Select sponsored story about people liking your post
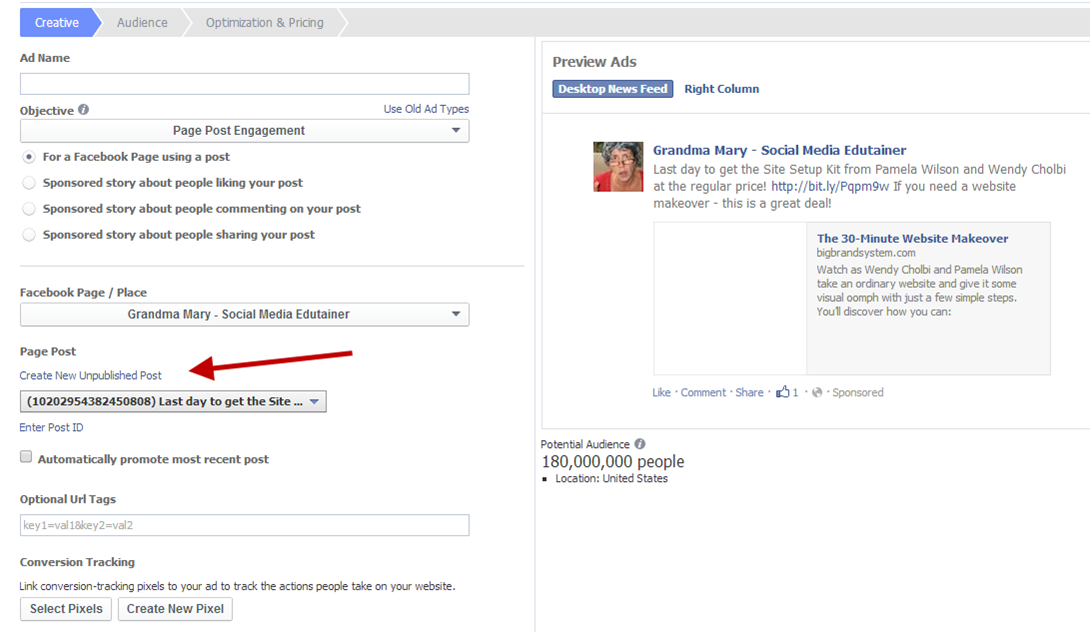1090x632 pixels. [29, 183]
